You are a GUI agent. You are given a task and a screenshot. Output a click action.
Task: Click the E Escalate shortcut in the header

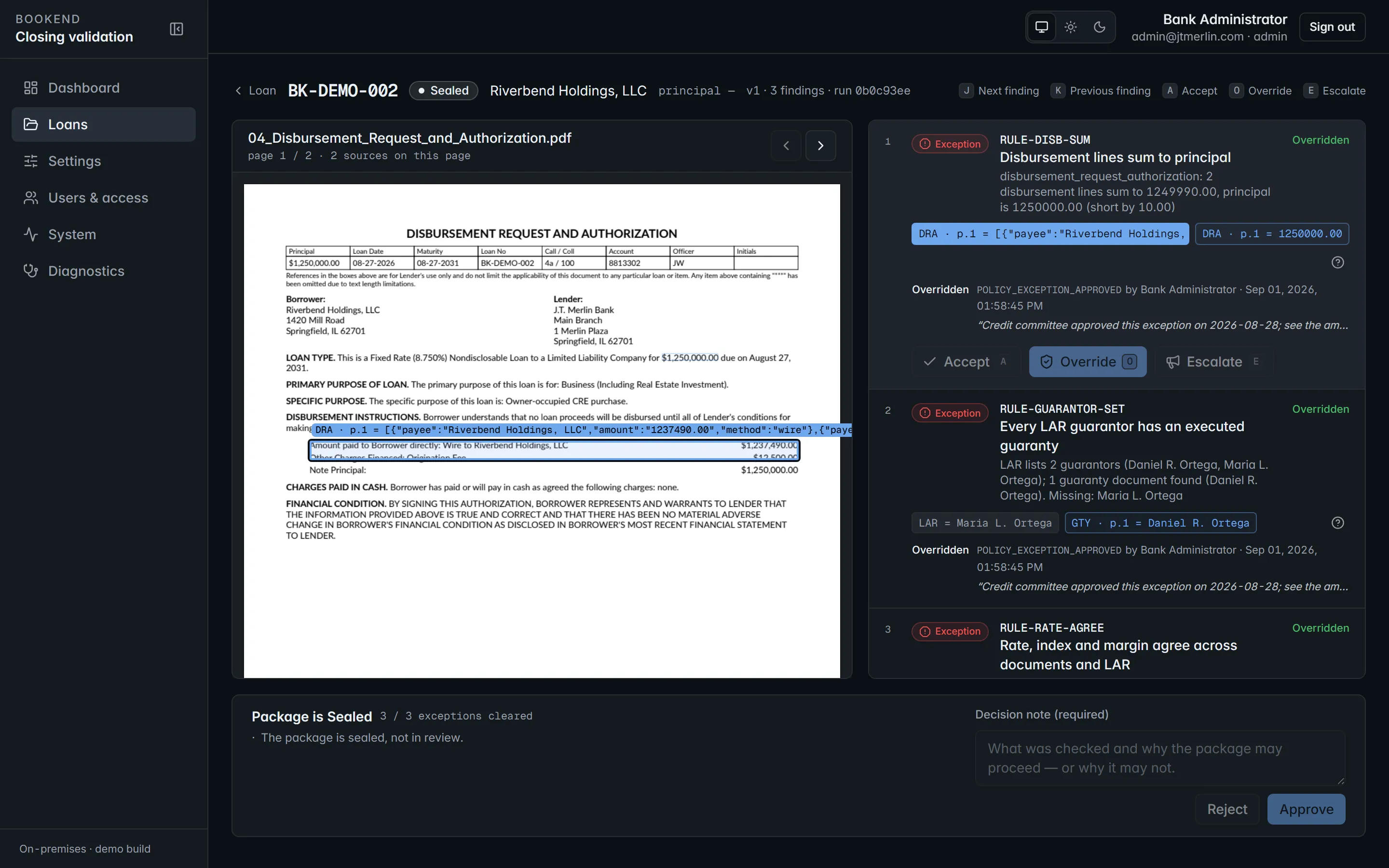click(x=1335, y=91)
